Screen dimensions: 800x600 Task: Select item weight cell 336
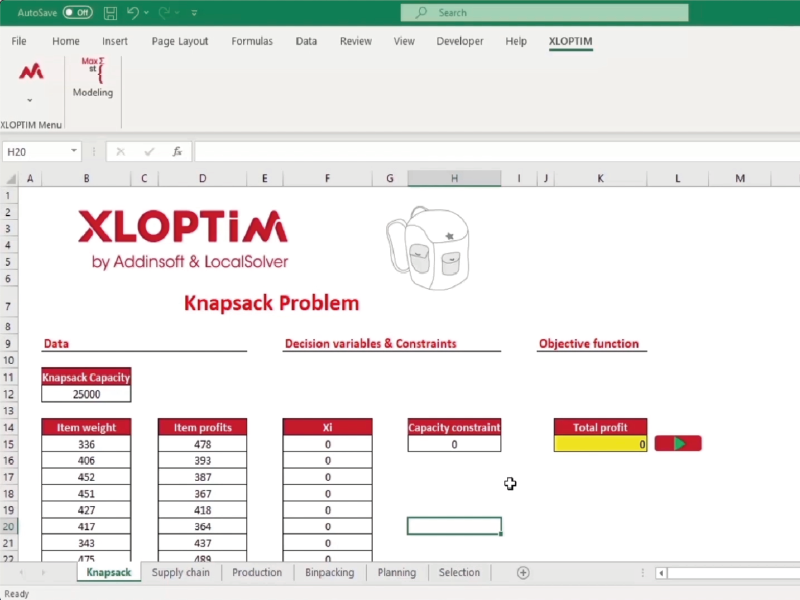click(x=86, y=444)
